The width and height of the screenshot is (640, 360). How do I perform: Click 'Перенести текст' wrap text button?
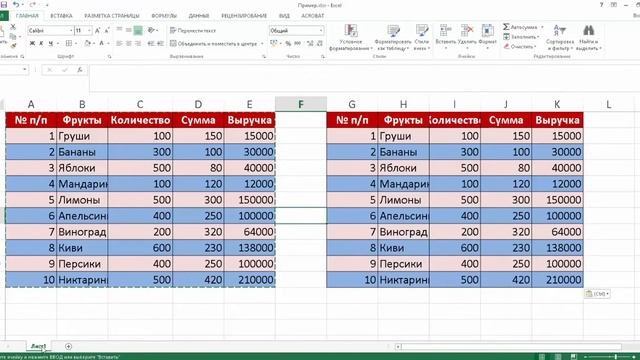coord(193,31)
